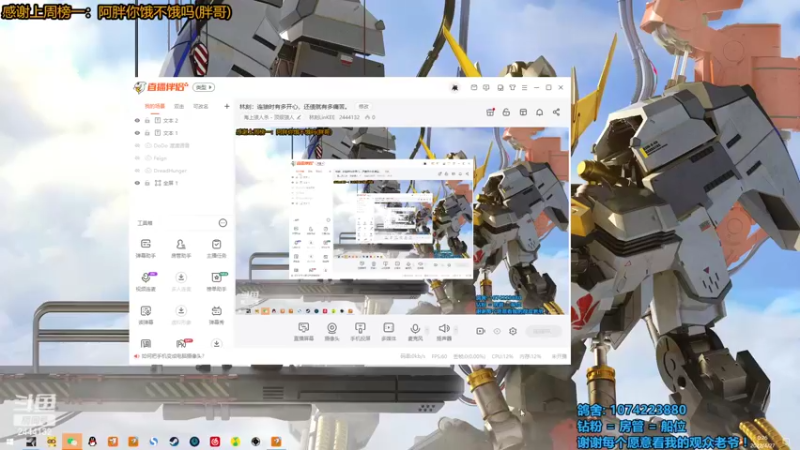Toggle visibility of 文本 1 source
This screenshot has width=800, height=450.
[x=137, y=133]
